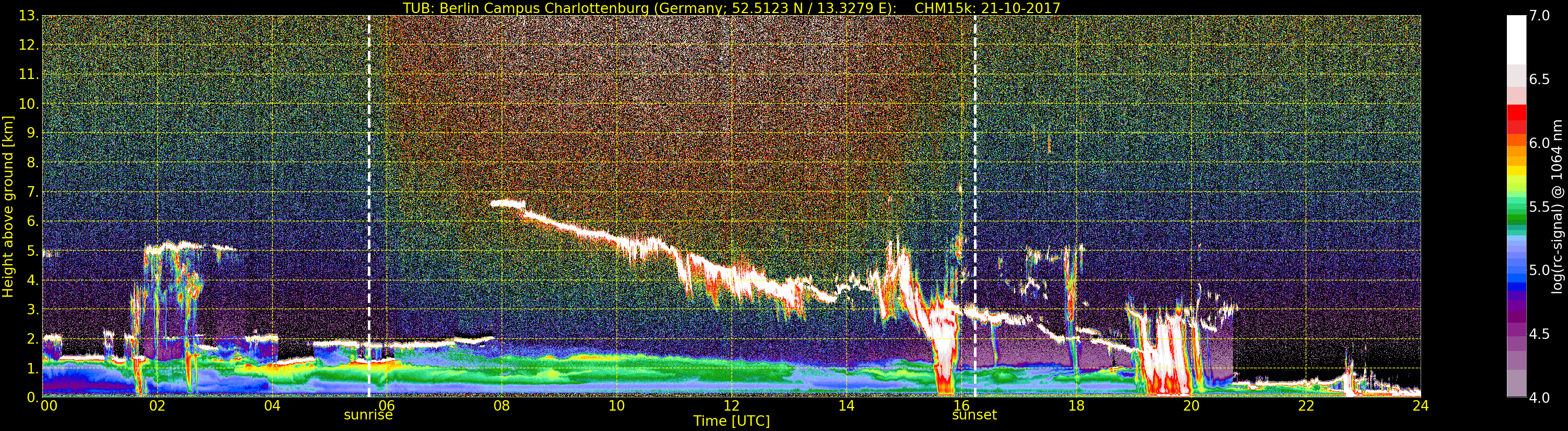Click the '4.0' value on the color scale
Screen dimensions: 1568x431
pos(1539,398)
